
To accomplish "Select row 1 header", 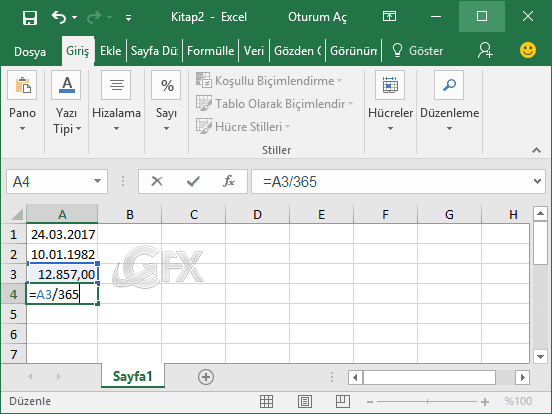I will click(13, 234).
